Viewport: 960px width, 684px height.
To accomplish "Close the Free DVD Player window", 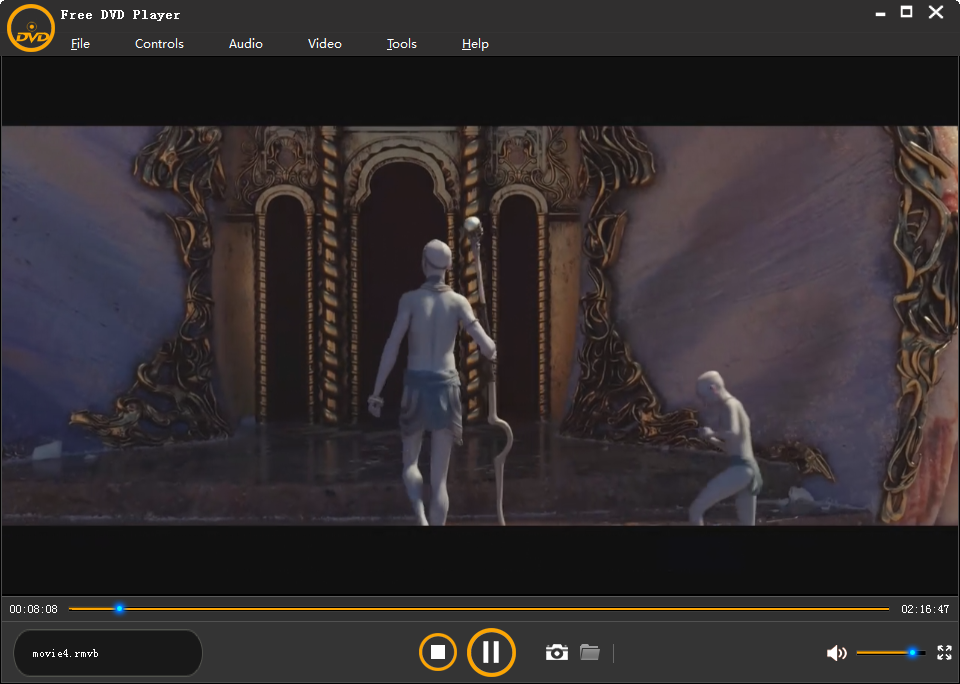I will (936, 12).
